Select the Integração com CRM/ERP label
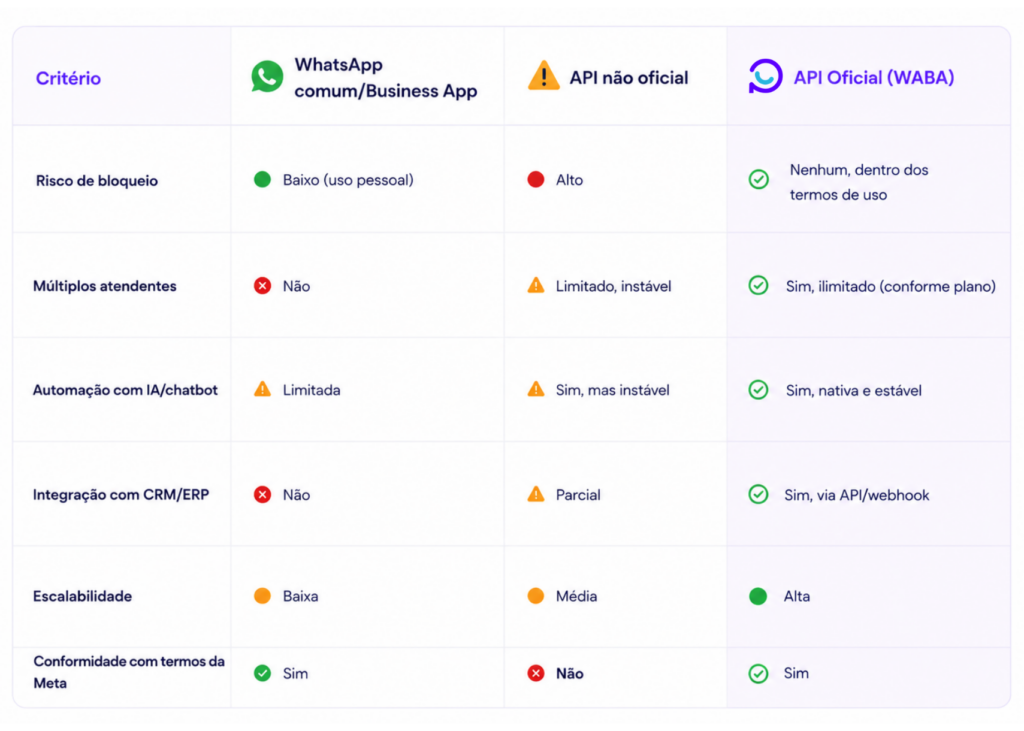1024x731 pixels. pos(121,495)
